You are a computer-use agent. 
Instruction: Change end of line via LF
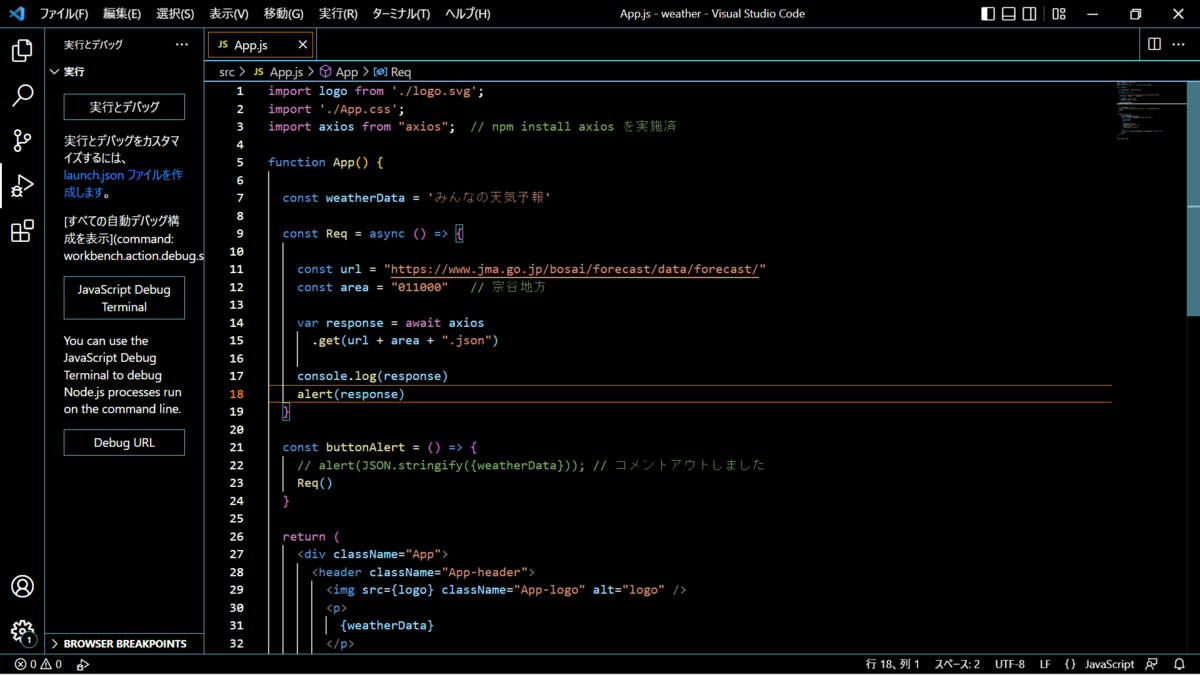click(1045, 664)
